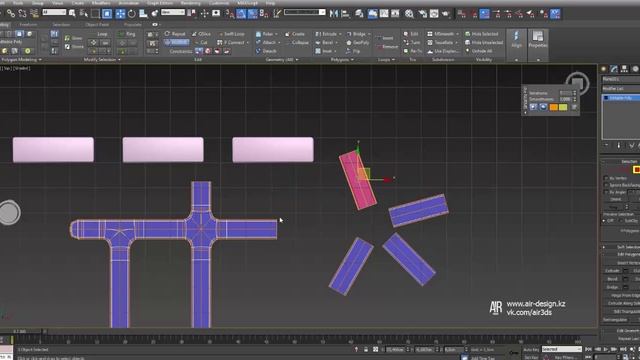
Task: Activate the Select Object tool
Action: click(72, 13)
